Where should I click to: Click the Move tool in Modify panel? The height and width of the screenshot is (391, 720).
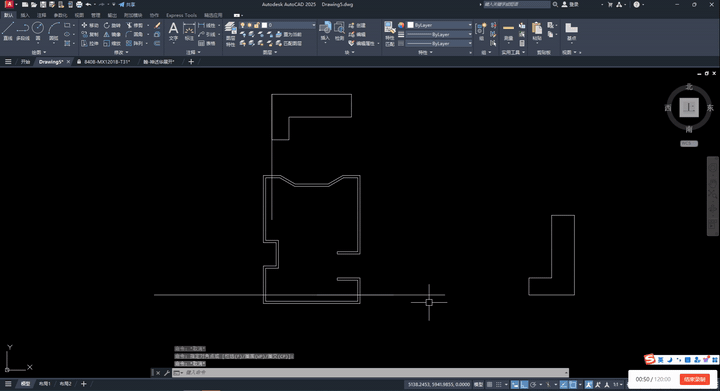(x=90, y=25)
